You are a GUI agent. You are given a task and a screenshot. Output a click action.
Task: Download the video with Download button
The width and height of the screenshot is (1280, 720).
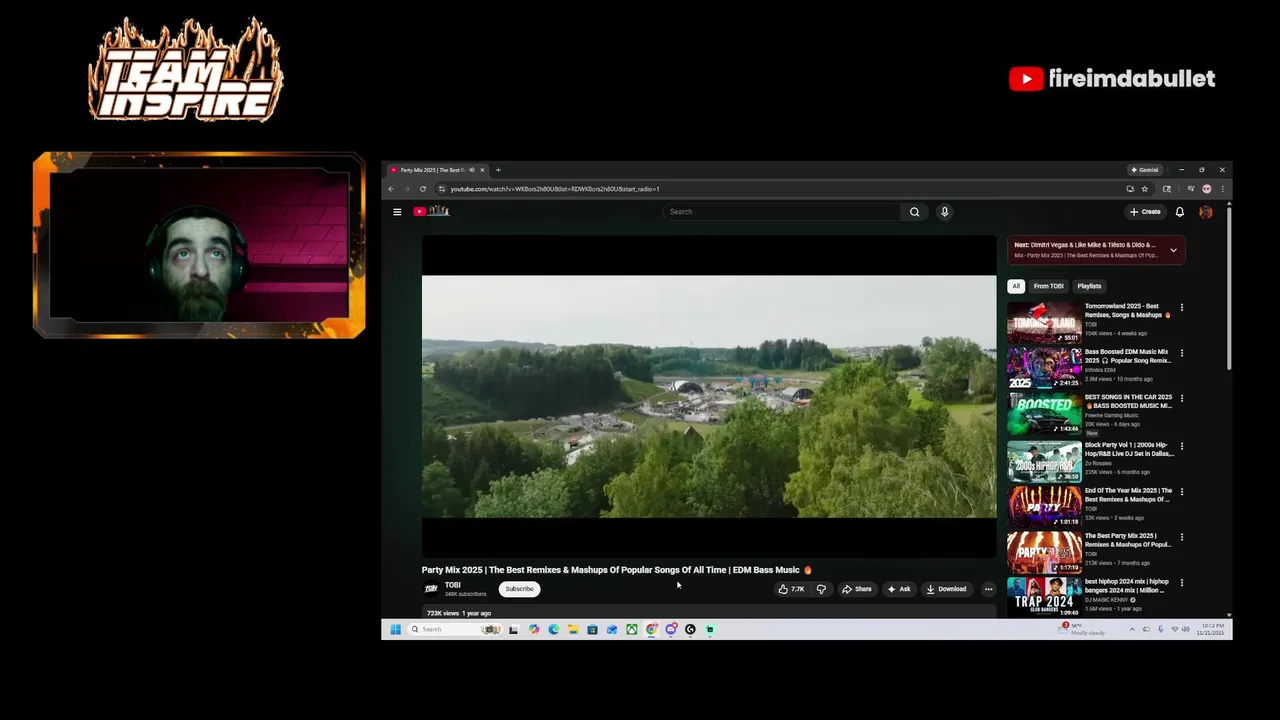[946, 589]
